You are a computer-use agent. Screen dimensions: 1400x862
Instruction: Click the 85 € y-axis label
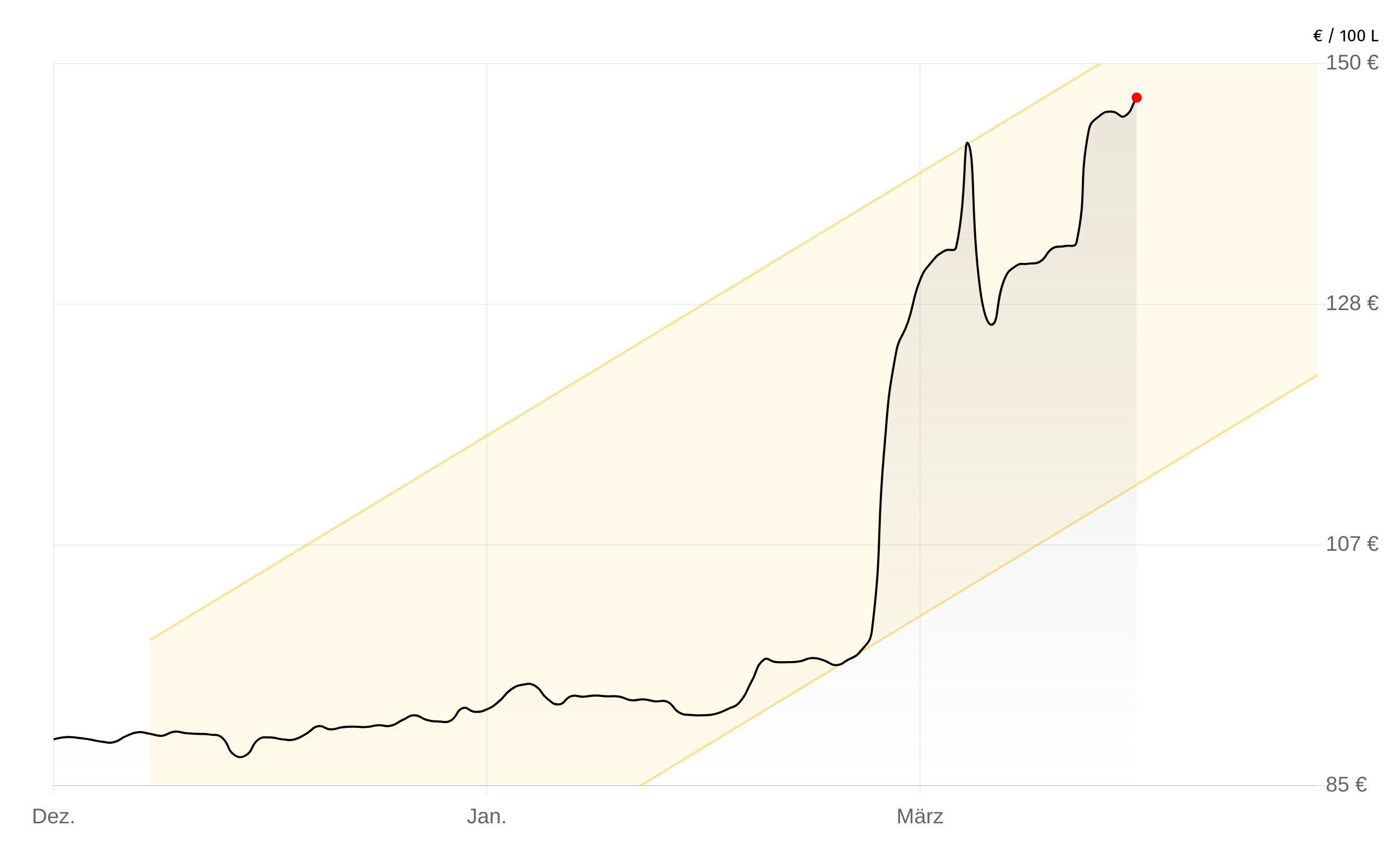tap(1346, 785)
